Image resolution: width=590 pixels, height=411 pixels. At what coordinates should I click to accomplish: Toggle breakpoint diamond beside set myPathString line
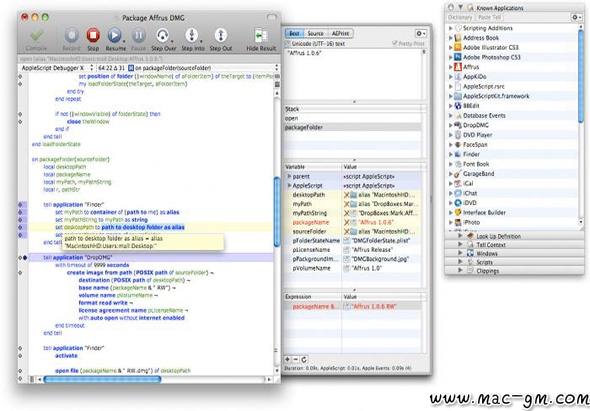(x=20, y=220)
